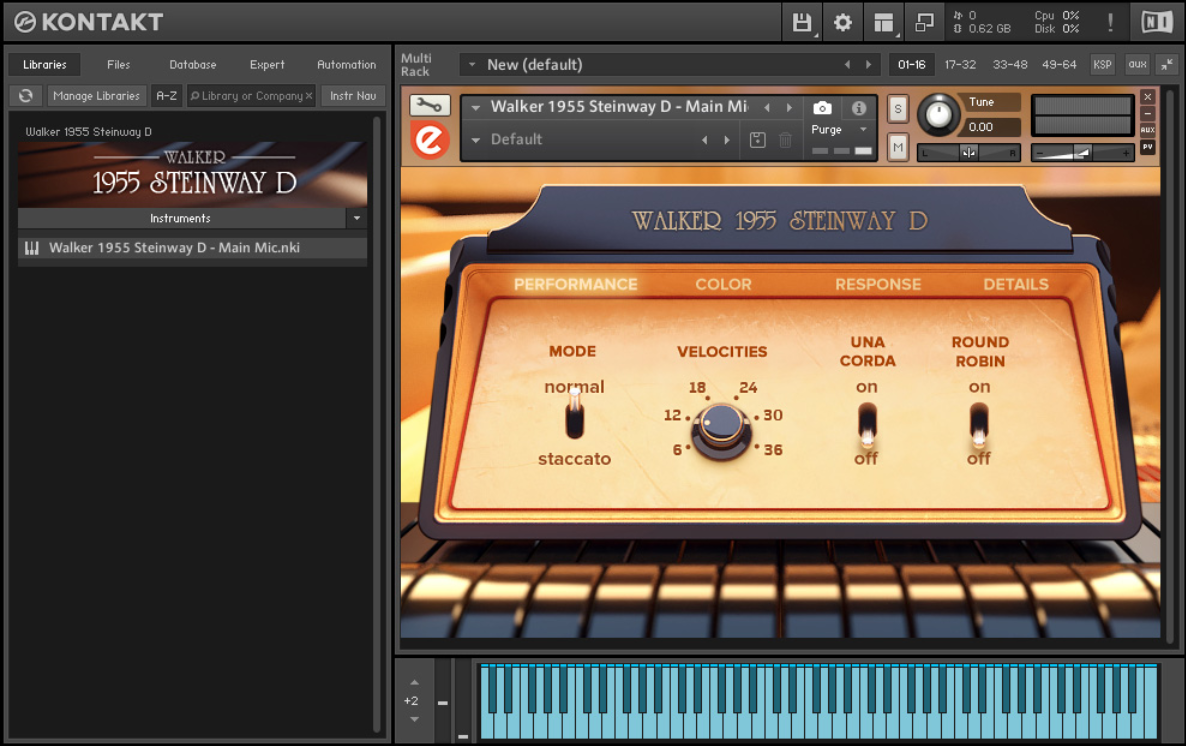The width and height of the screenshot is (1186, 746).
Task: Focus the Library or Company search field
Action: point(251,96)
